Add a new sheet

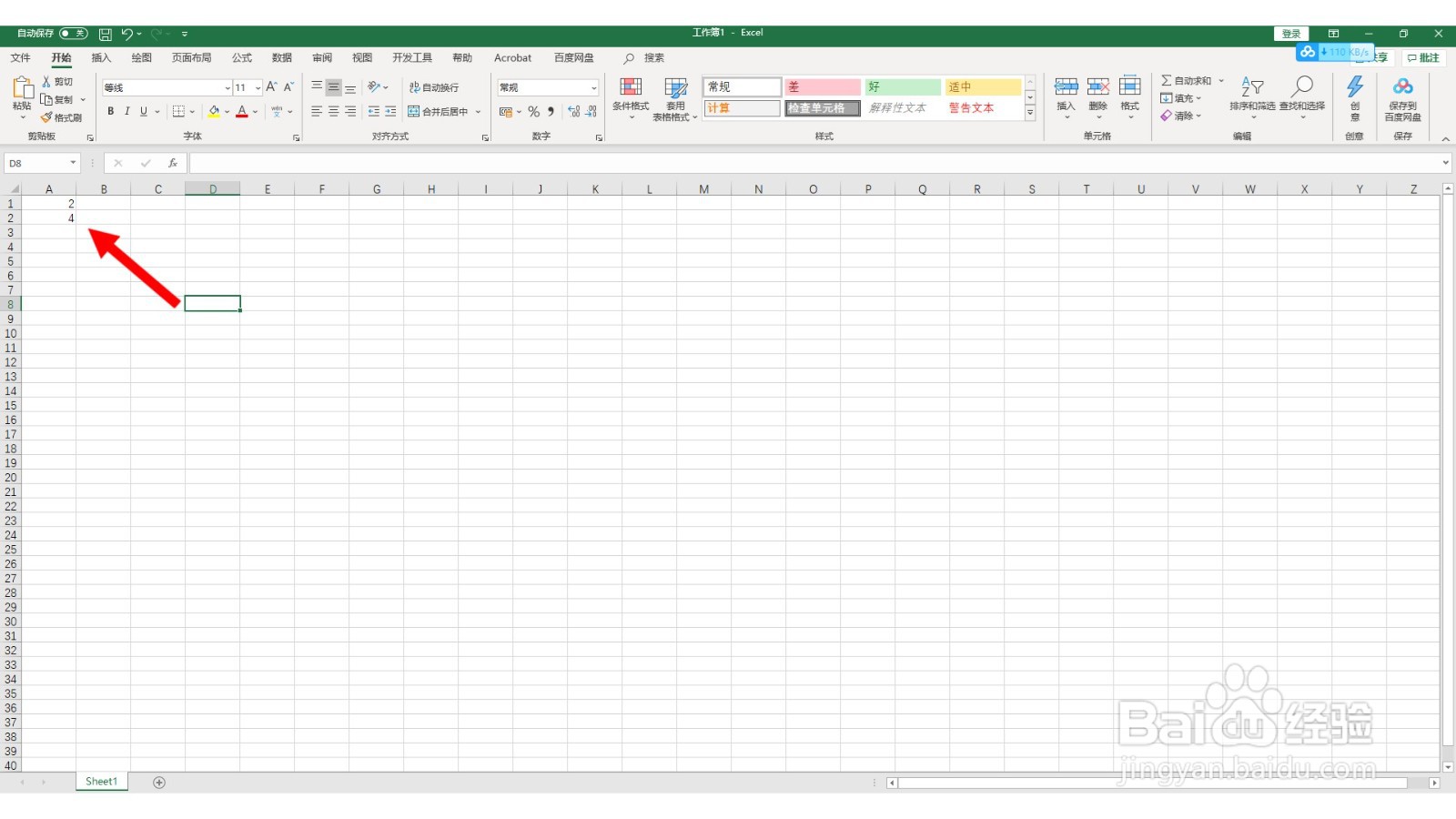159,783
